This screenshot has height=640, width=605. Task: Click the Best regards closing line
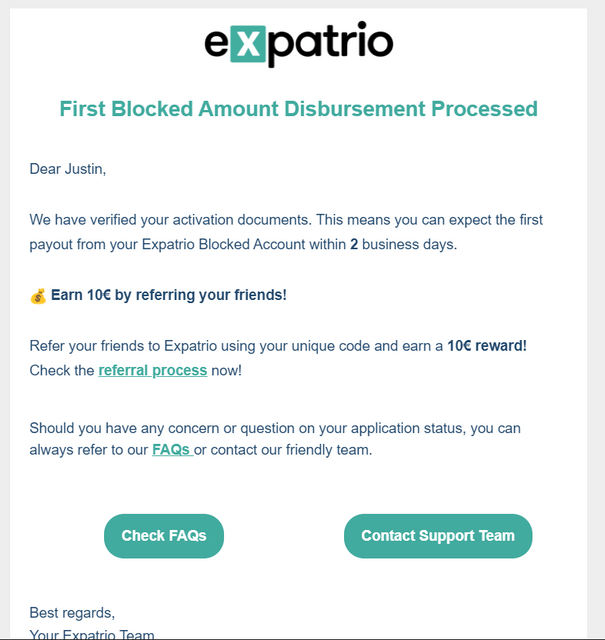(x=72, y=613)
